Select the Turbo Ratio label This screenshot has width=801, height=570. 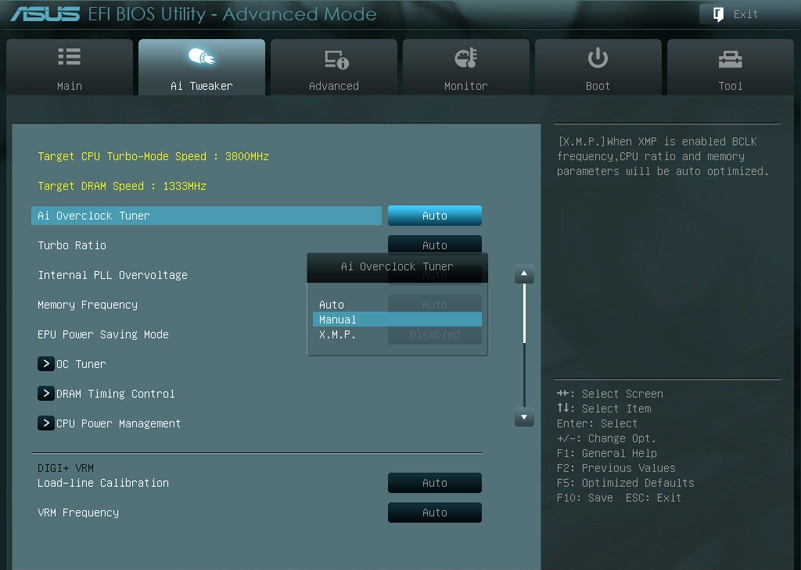coord(72,245)
